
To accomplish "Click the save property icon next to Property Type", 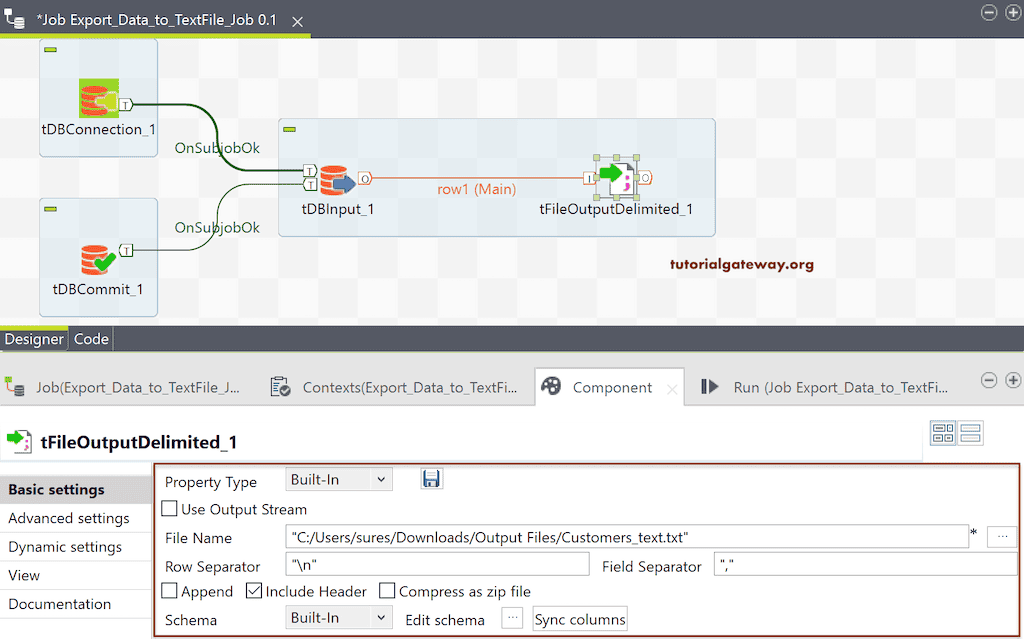I will (431, 479).
